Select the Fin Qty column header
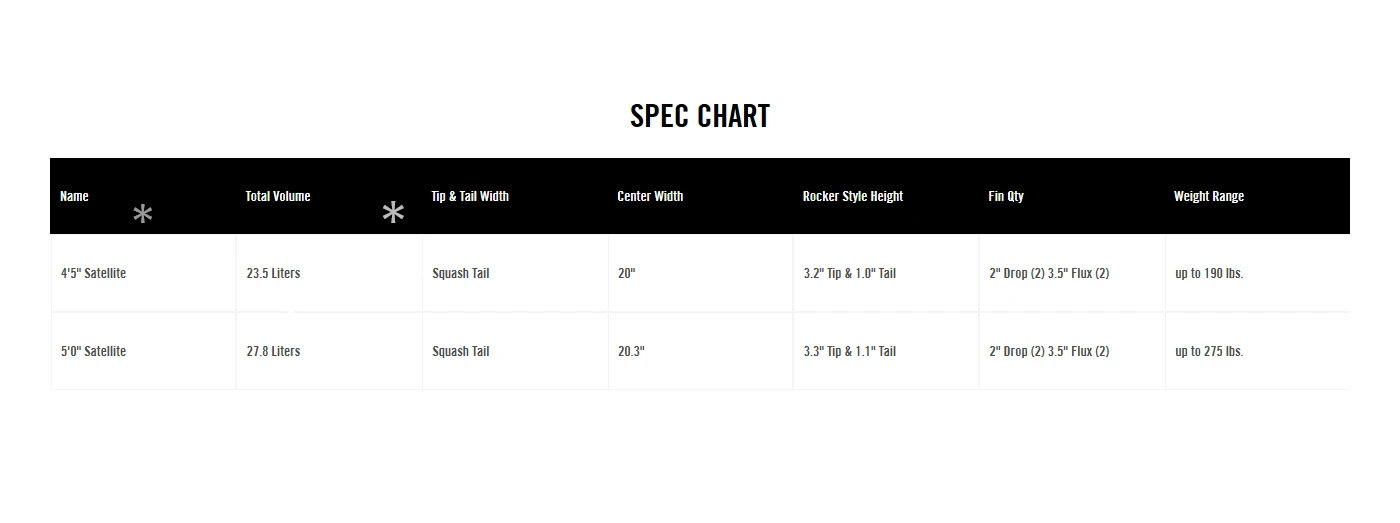 1006,196
